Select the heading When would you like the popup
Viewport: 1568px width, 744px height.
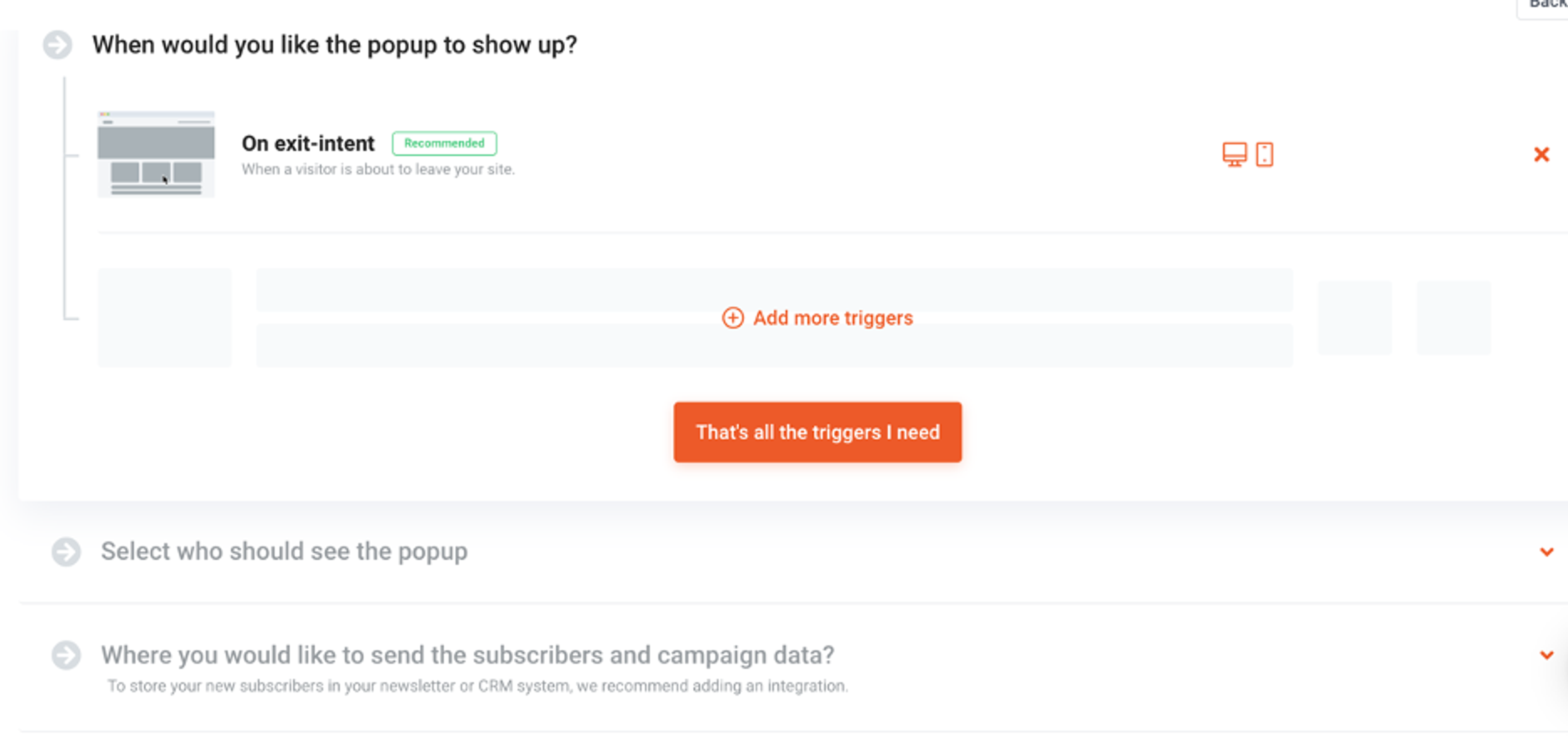pyautogui.click(x=334, y=44)
